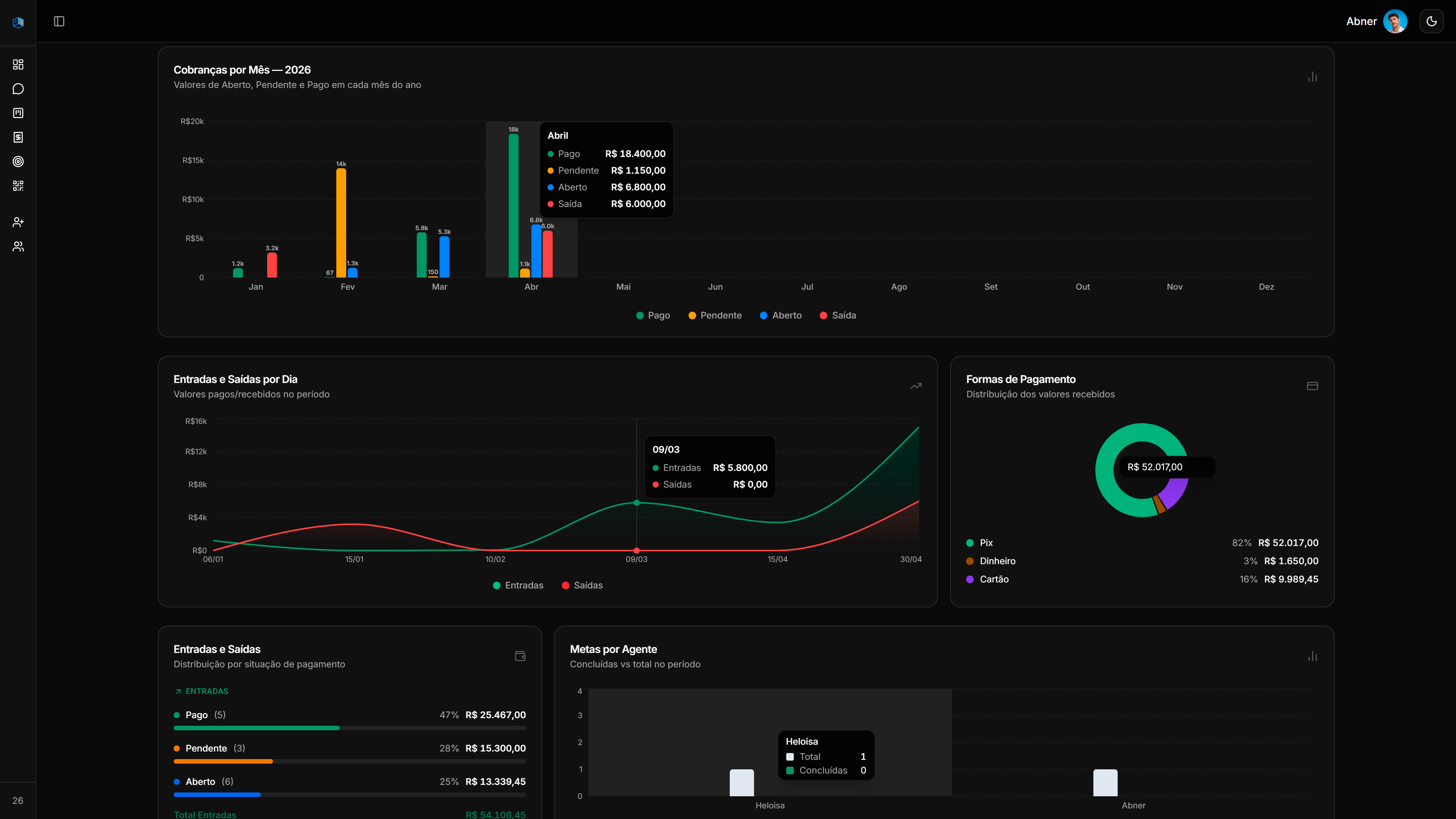Click the Cobranças por Mês — 2026 title
Screen dimensions: 1456x819
coord(242,69)
